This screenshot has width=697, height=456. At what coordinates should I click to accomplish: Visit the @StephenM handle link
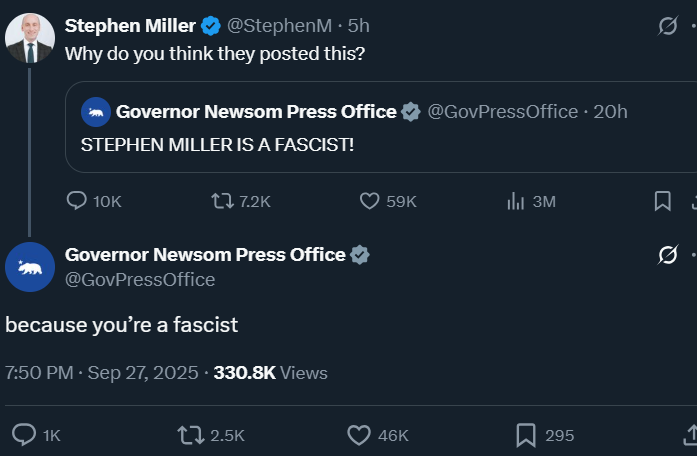(x=279, y=26)
